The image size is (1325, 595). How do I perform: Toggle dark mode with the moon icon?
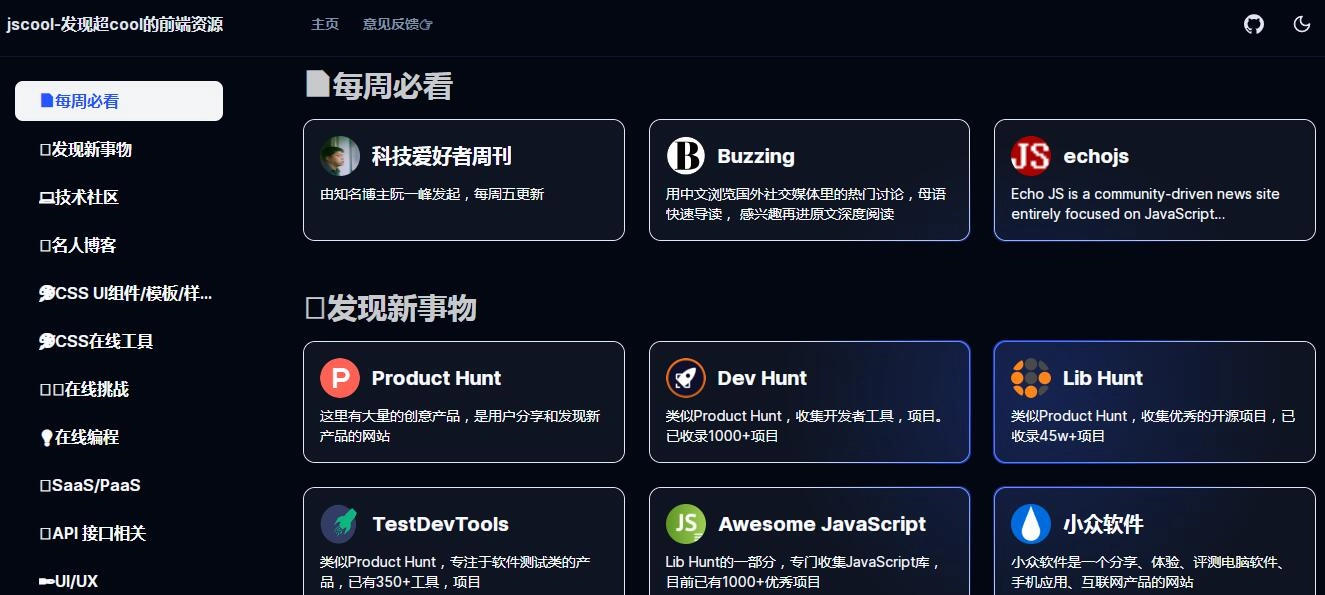pos(1301,24)
